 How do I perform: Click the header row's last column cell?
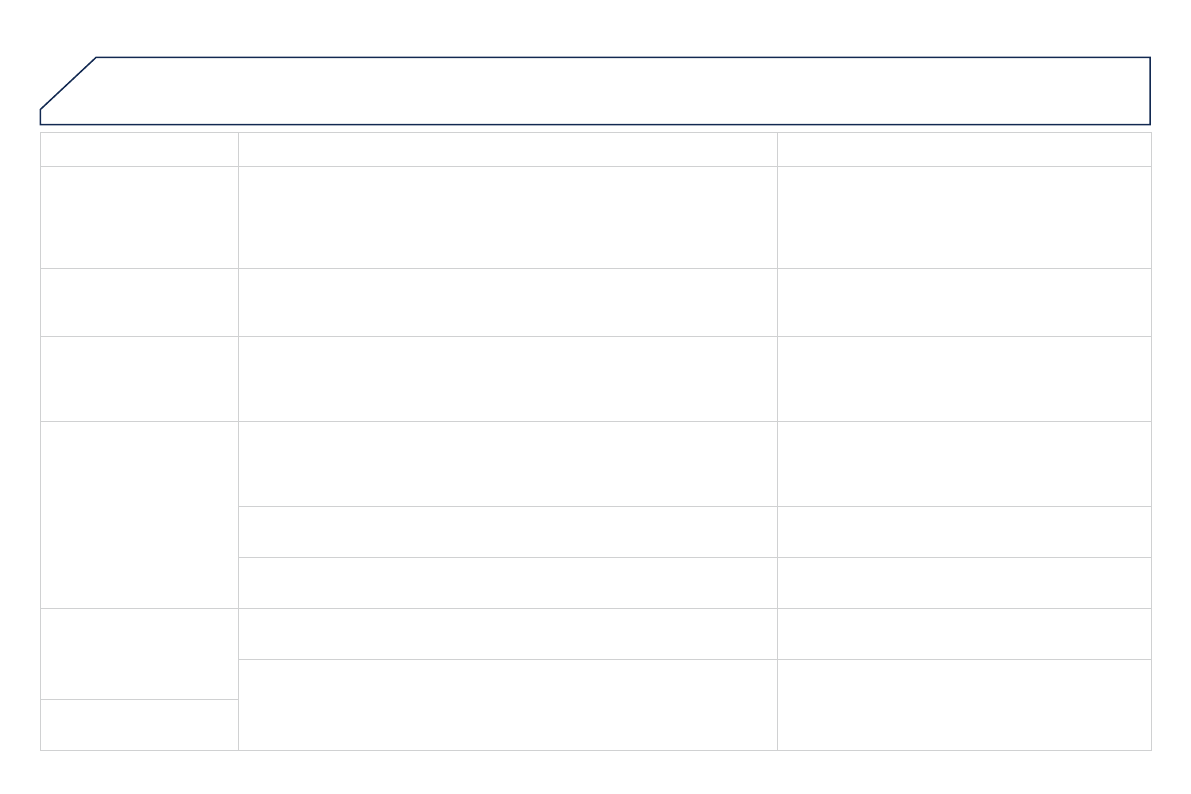click(963, 149)
